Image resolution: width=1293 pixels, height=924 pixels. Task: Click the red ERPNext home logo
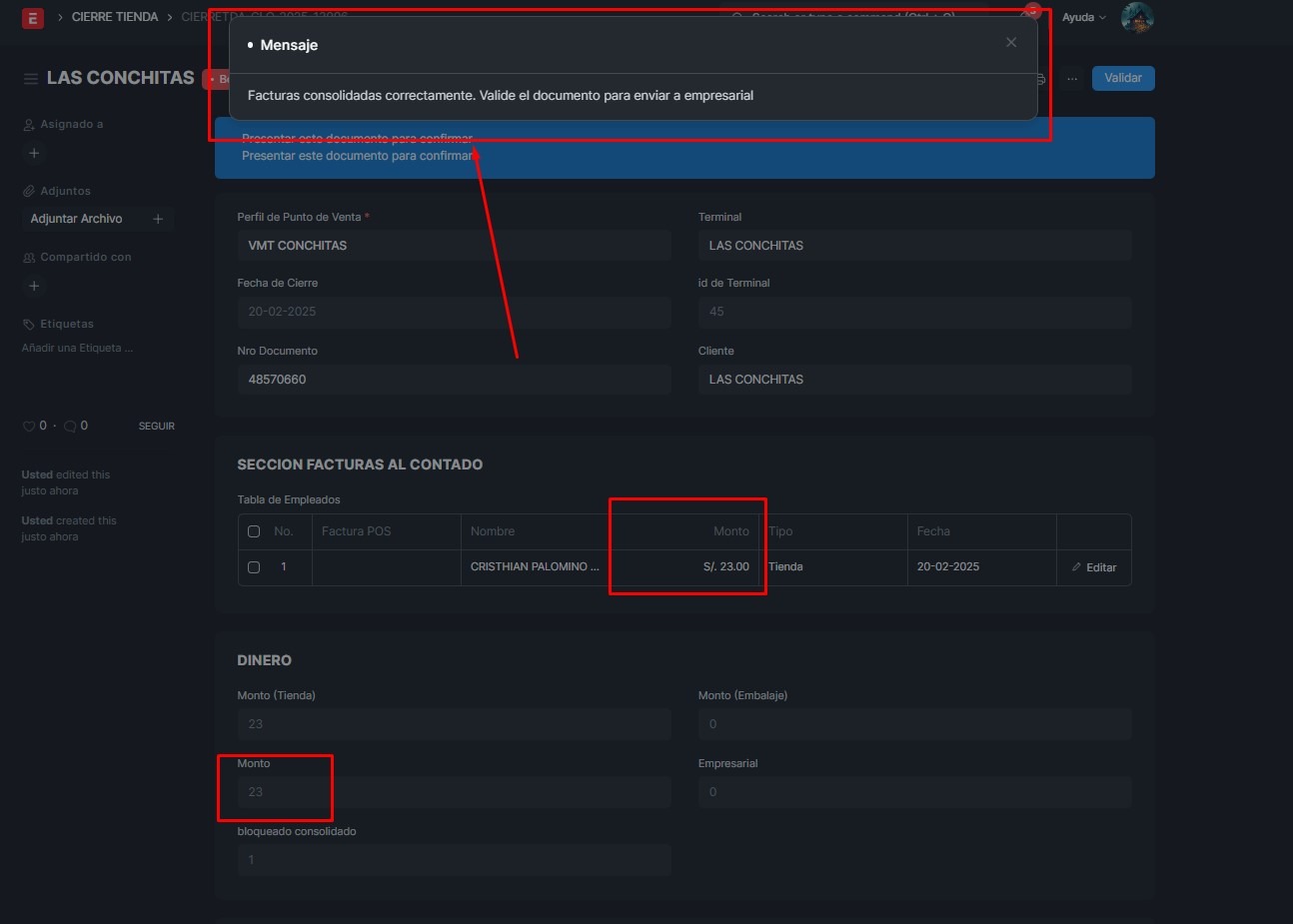33,18
